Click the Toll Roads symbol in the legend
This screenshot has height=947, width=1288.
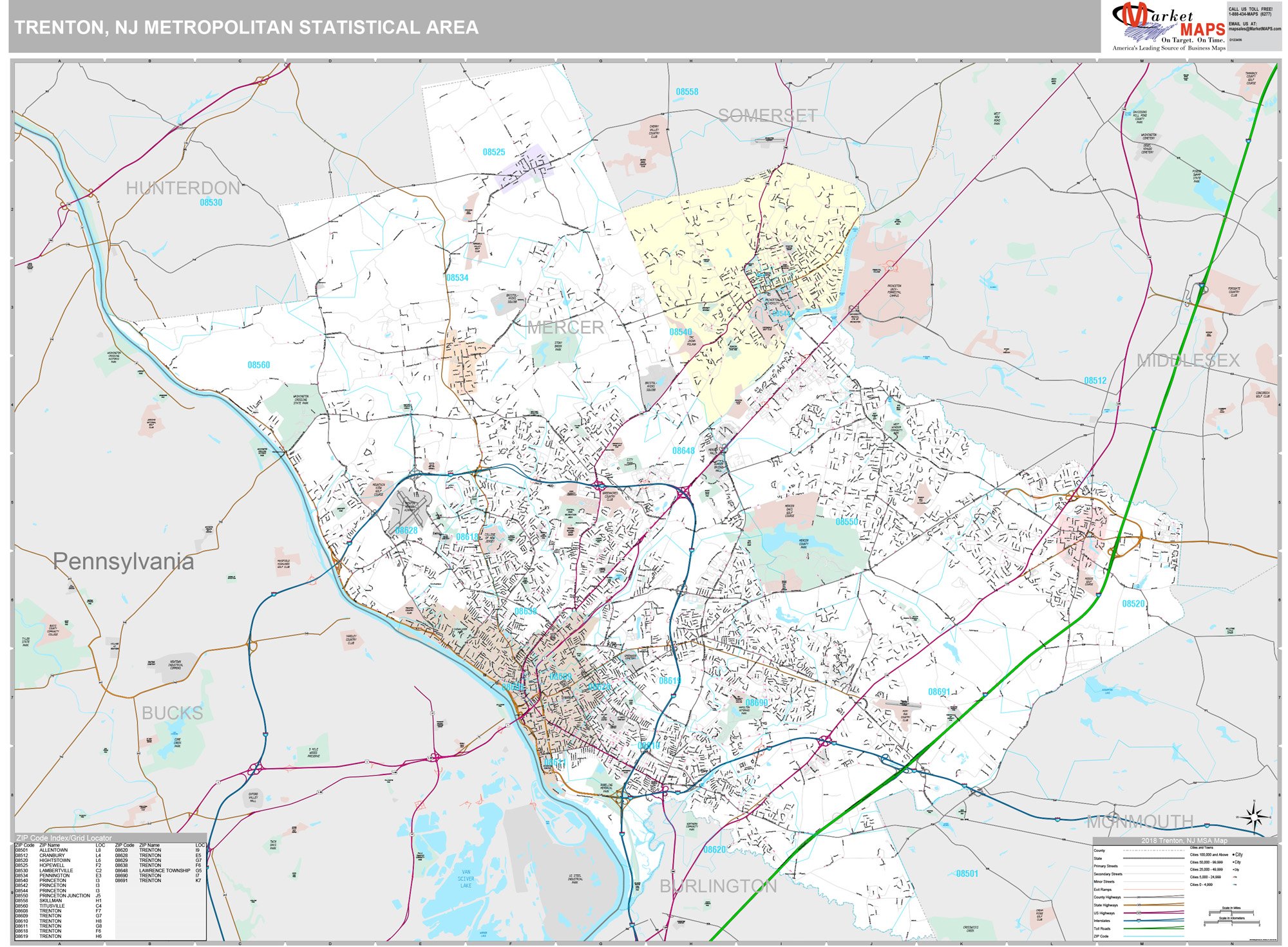tap(1154, 928)
